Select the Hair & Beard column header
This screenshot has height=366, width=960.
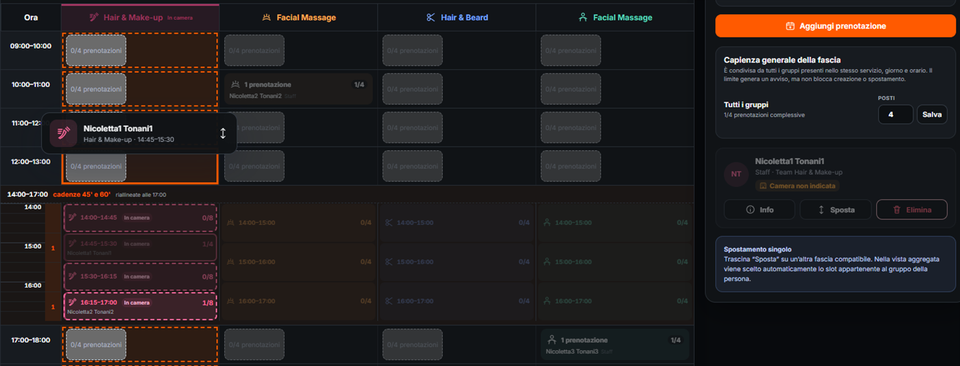(457, 18)
